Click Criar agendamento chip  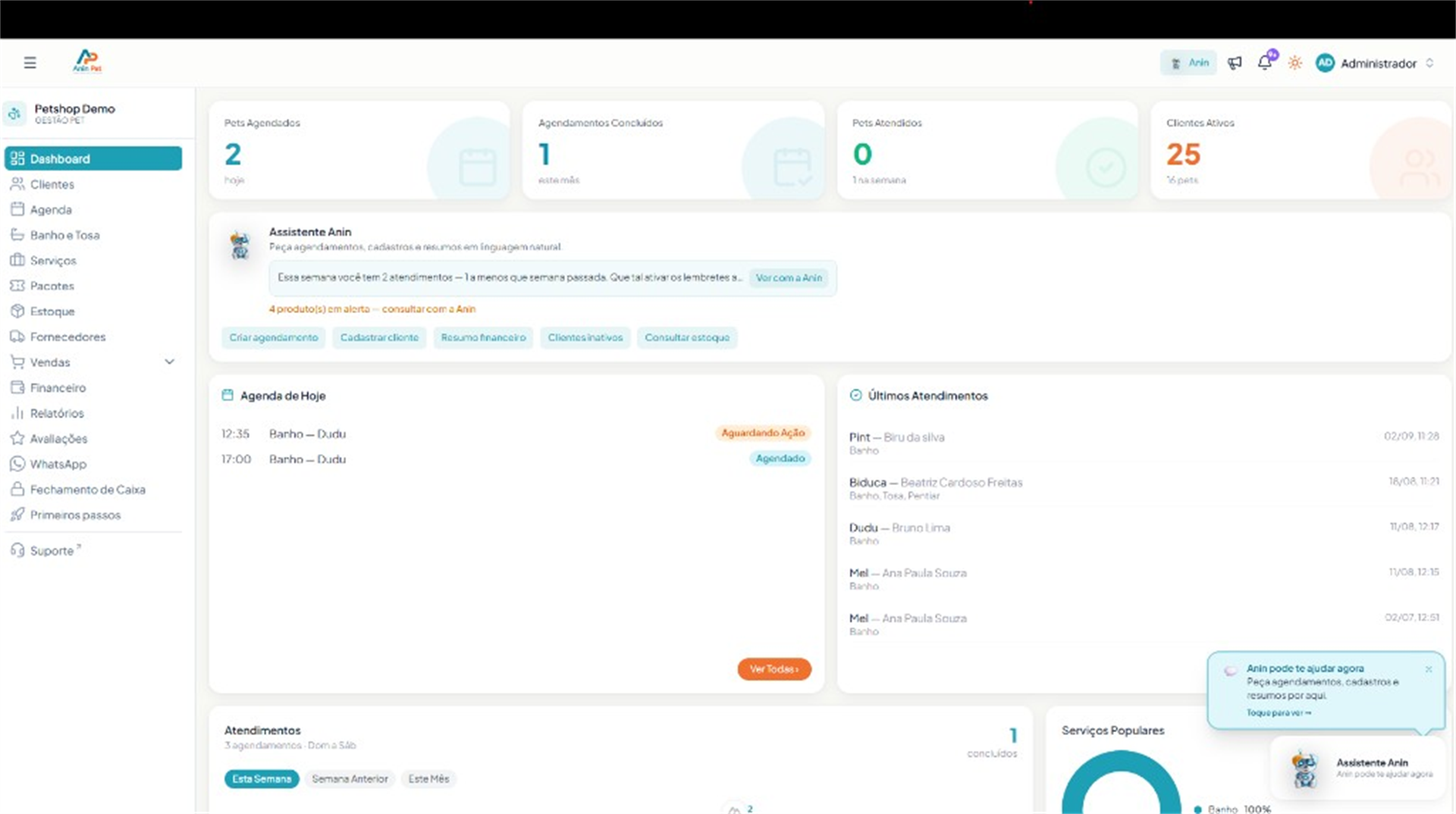274,338
